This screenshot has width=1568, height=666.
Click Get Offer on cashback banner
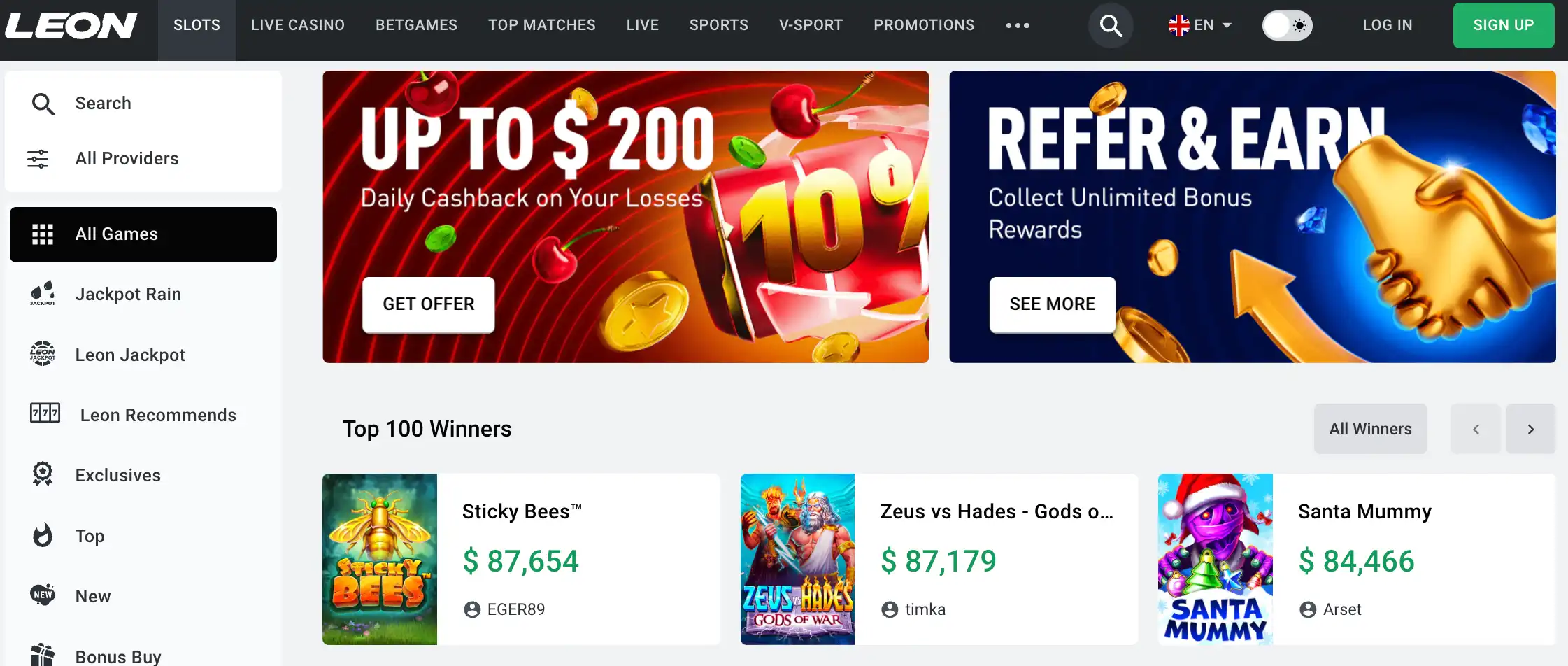428,304
